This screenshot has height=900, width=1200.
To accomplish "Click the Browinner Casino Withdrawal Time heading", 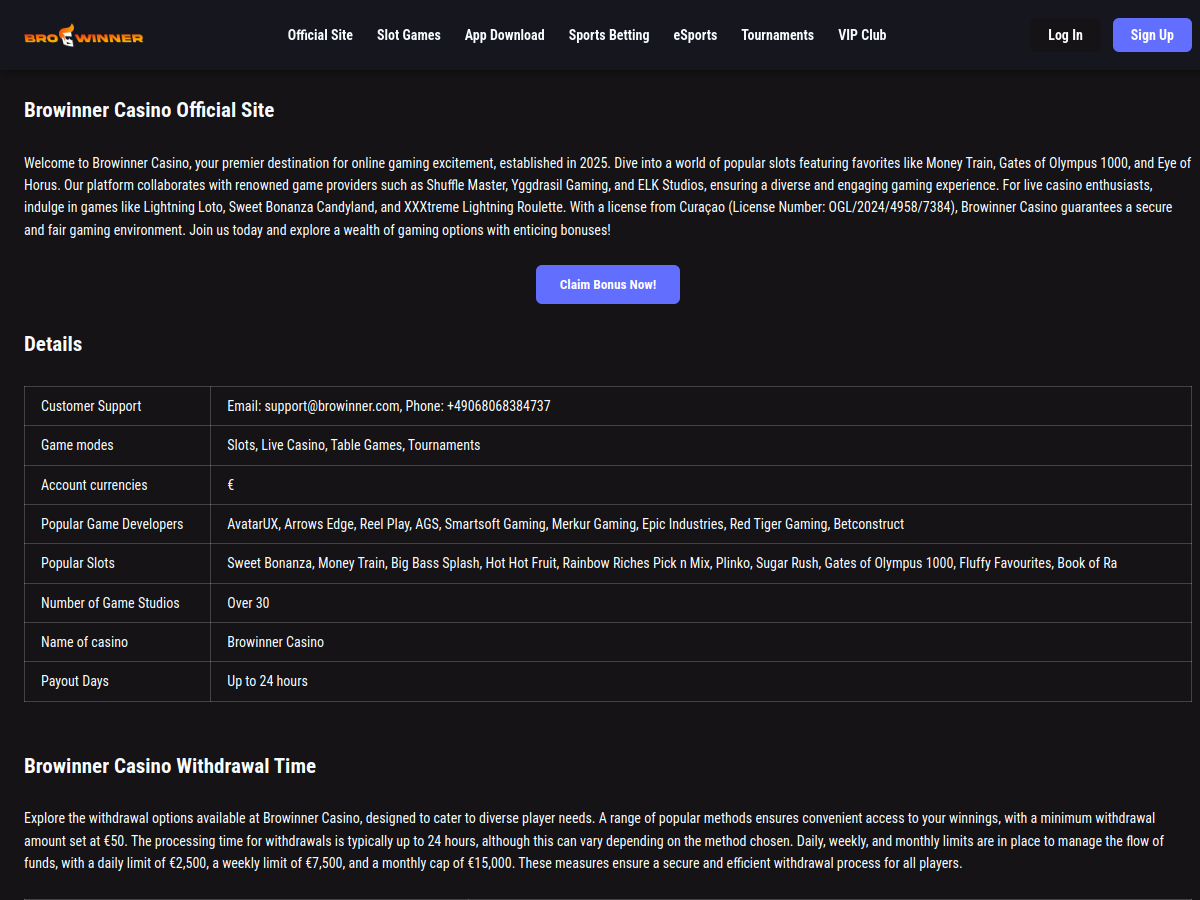I will pyautogui.click(x=170, y=766).
